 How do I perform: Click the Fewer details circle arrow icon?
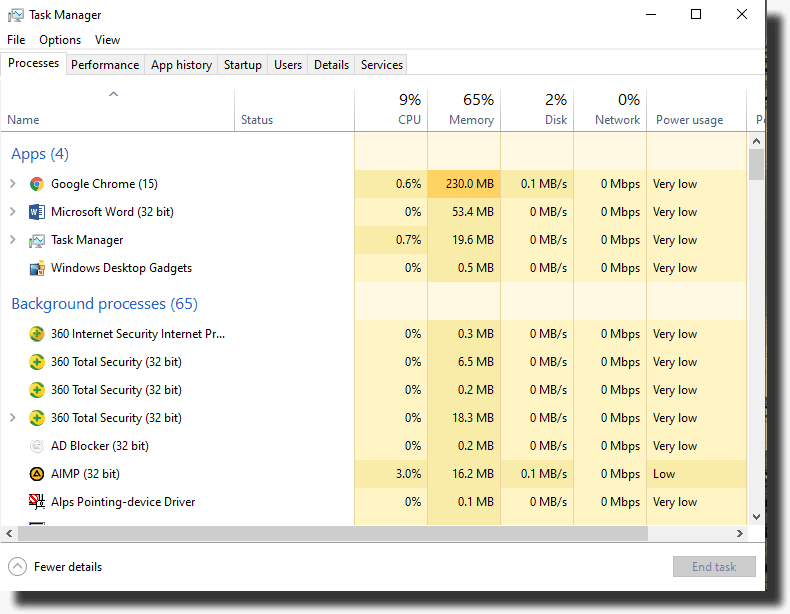17,567
